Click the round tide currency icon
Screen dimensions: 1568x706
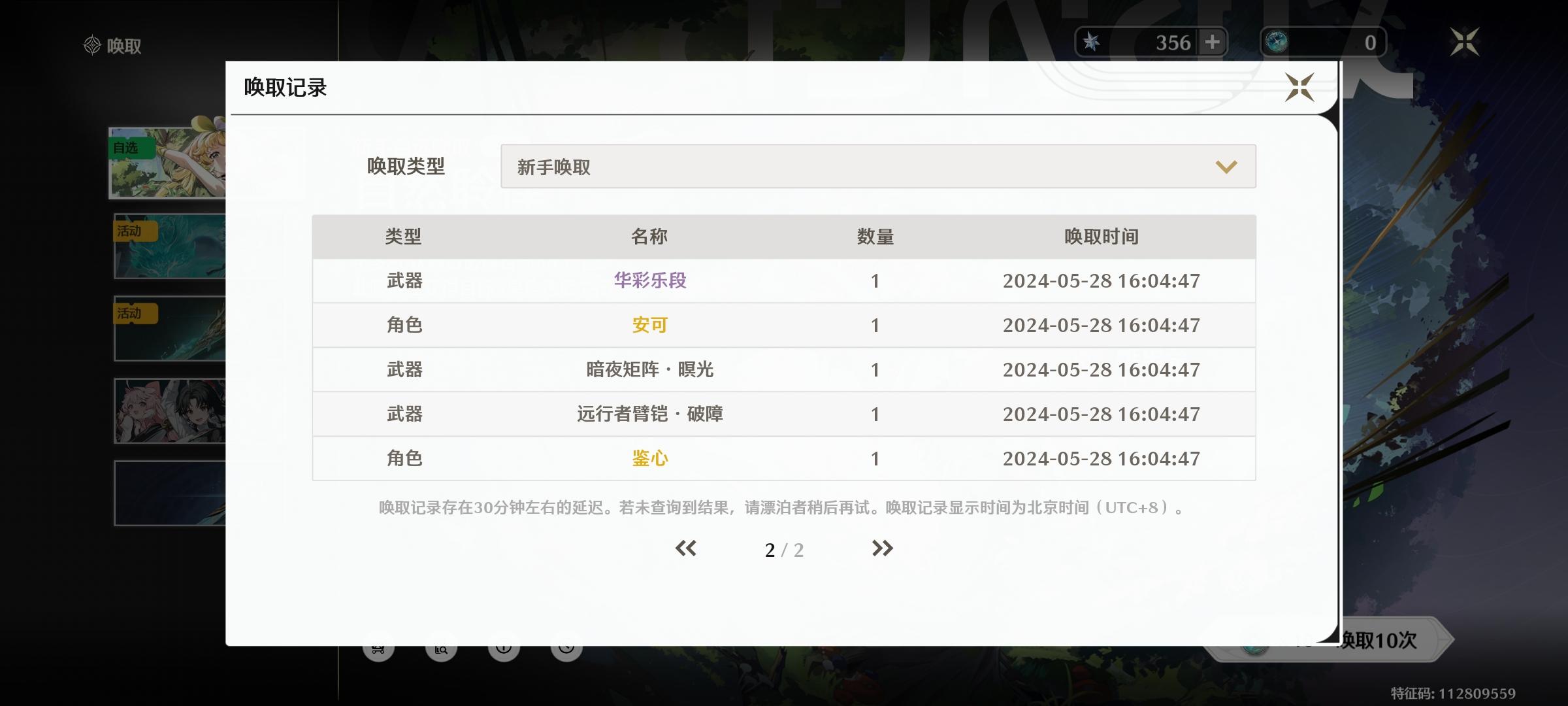(1277, 42)
